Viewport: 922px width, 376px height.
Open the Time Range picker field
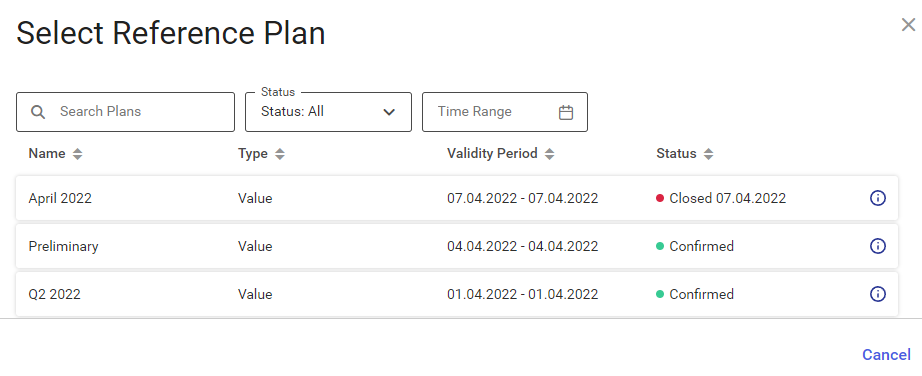pos(505,112)
